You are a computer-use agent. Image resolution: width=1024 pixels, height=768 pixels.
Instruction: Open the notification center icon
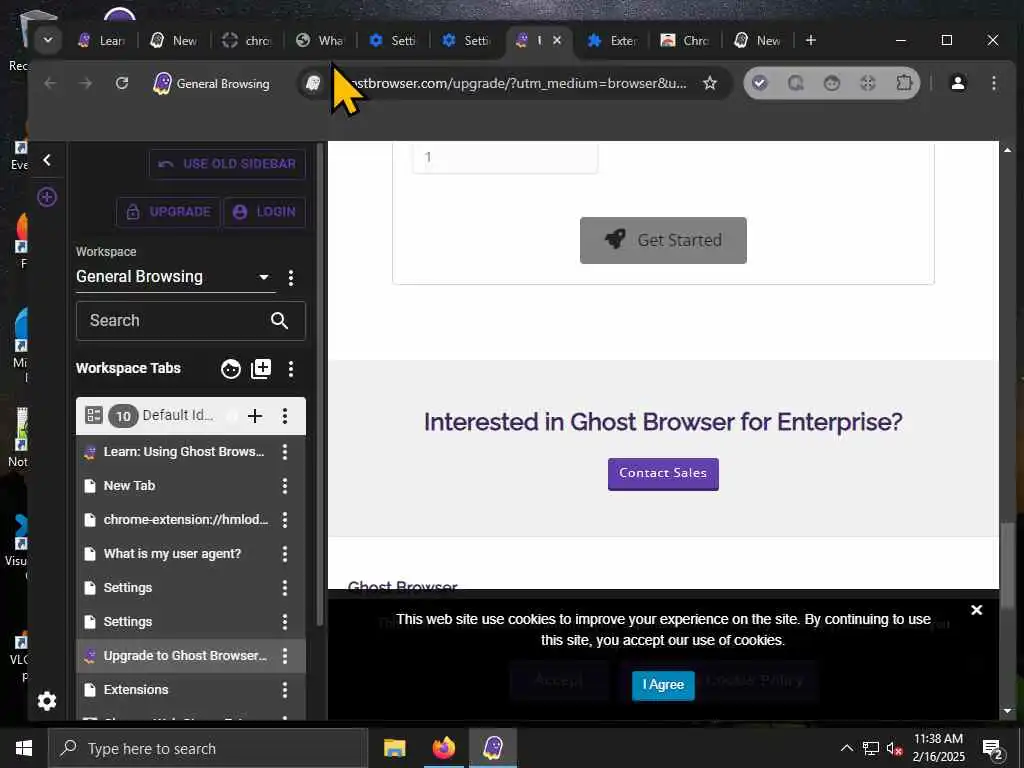tap(993, 749)
